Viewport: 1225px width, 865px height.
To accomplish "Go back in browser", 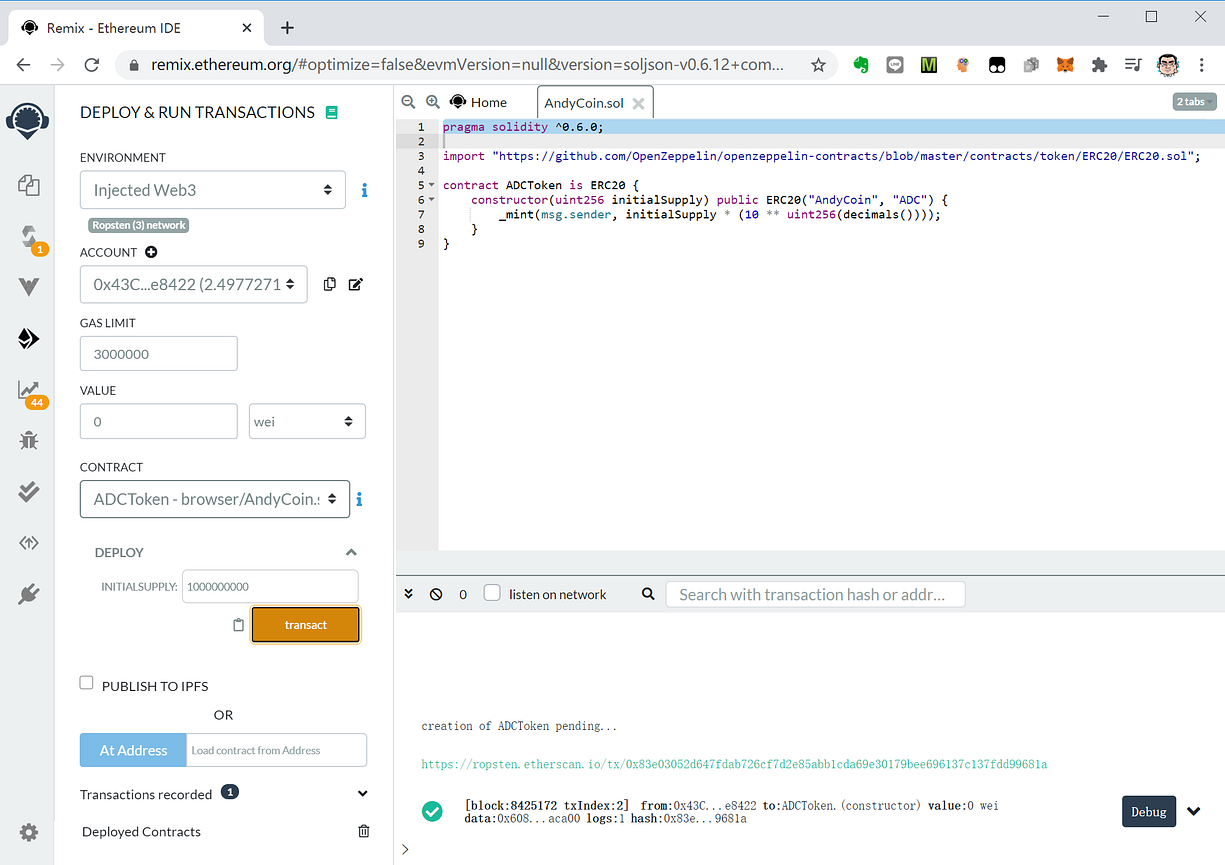I will (x=23, y=65).
